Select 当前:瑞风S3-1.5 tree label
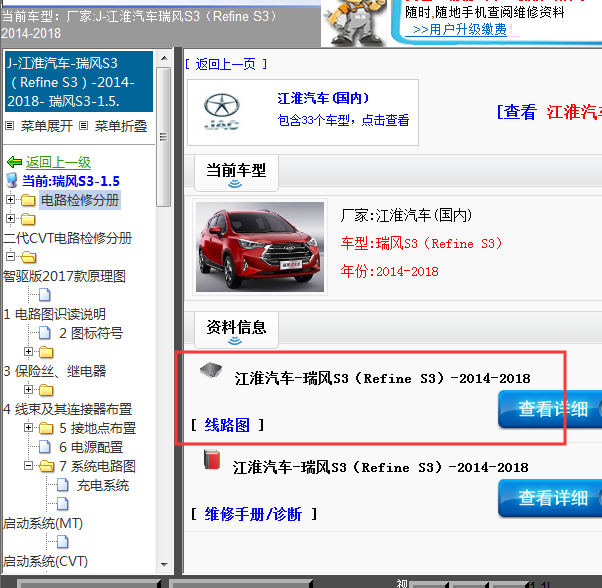The height and width of the screenshot is (588, 602). coord(71,181)
